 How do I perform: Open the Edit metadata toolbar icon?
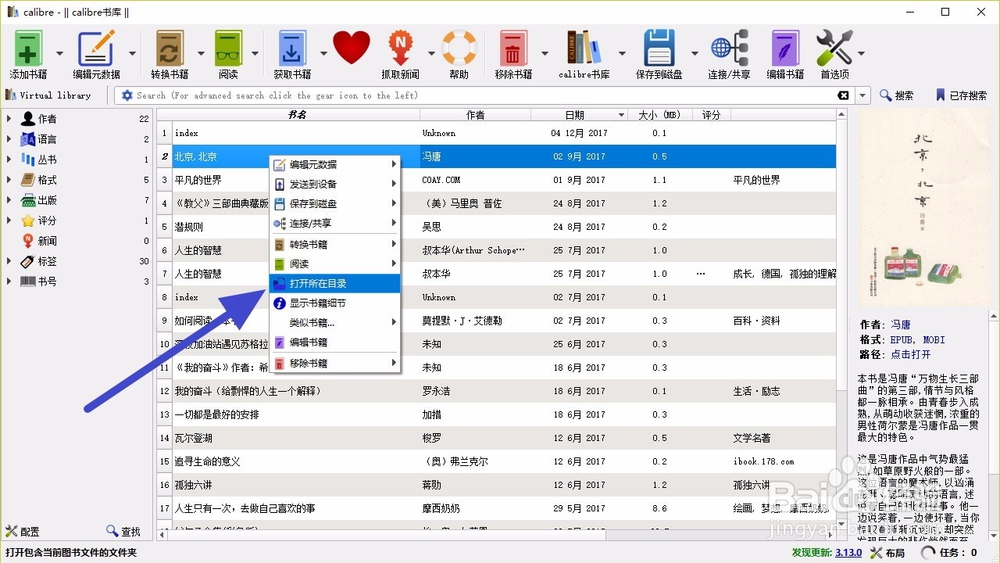96,48
